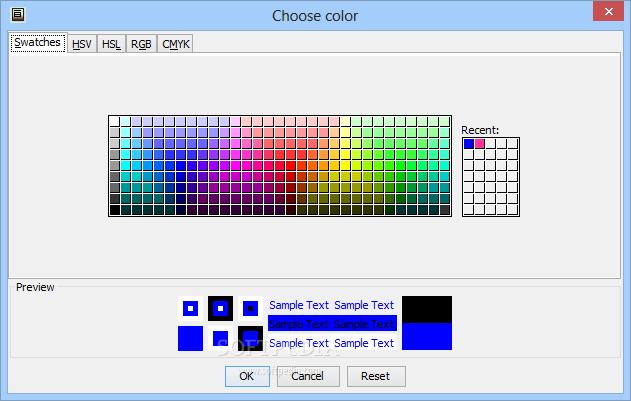Switch to the HSV tab
This screenshot has height=401, width=631.
[x=82, y=44]
